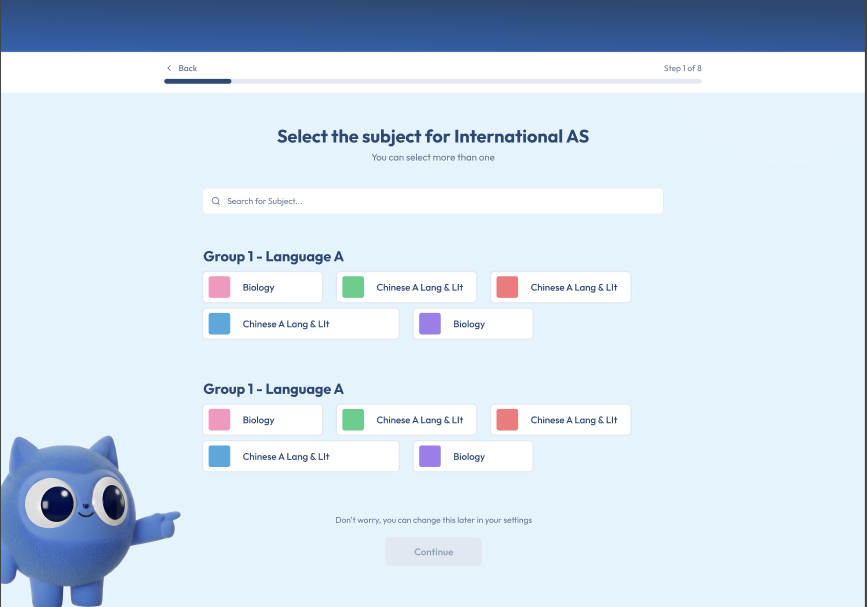Pick blue Chinese A Lang & Lit in lower group
Image resolution: width=867 pixels, height=607 pixels.
(300, 457)
